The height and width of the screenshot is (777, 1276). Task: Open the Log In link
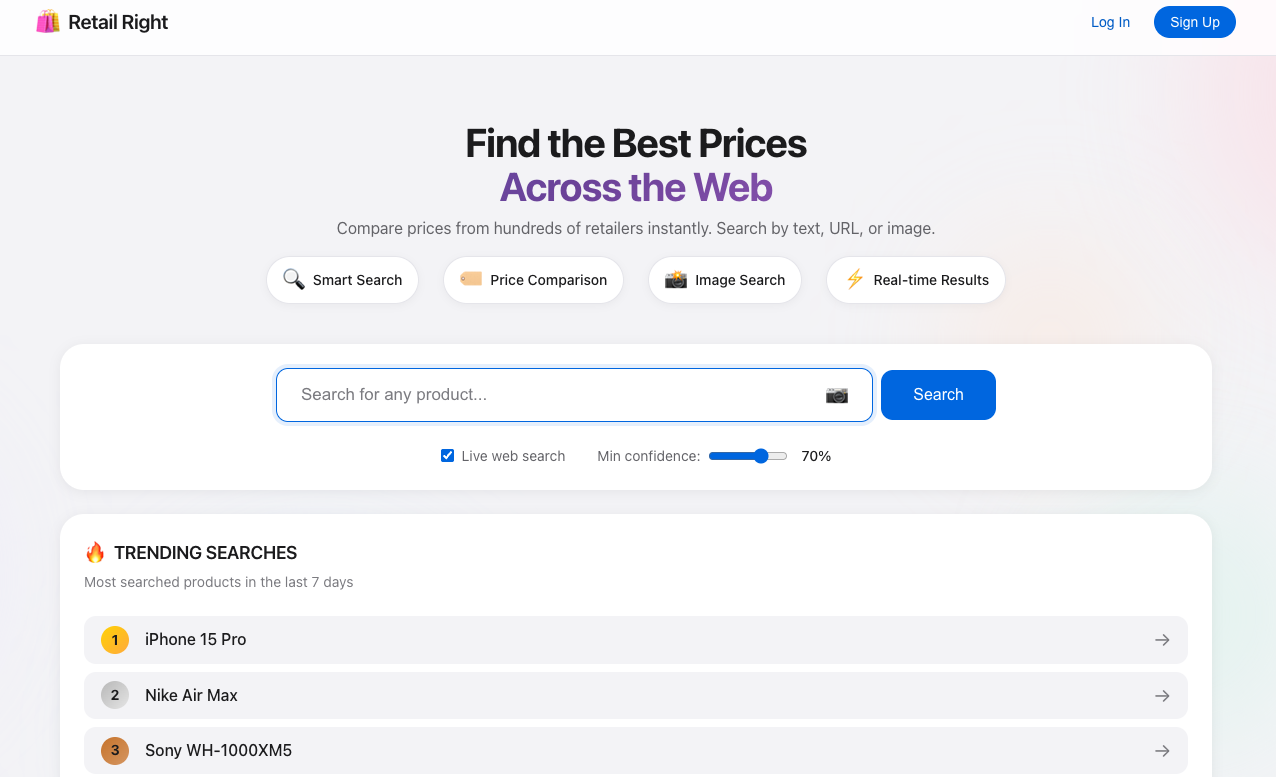[1110, 21]
